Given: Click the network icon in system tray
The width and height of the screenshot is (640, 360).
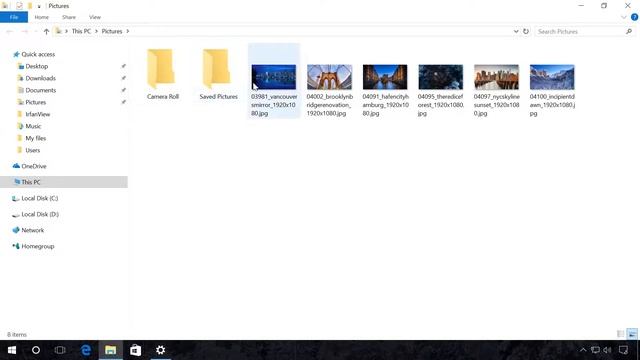Looking at the screenshot, I should click(x=596, y=350).
